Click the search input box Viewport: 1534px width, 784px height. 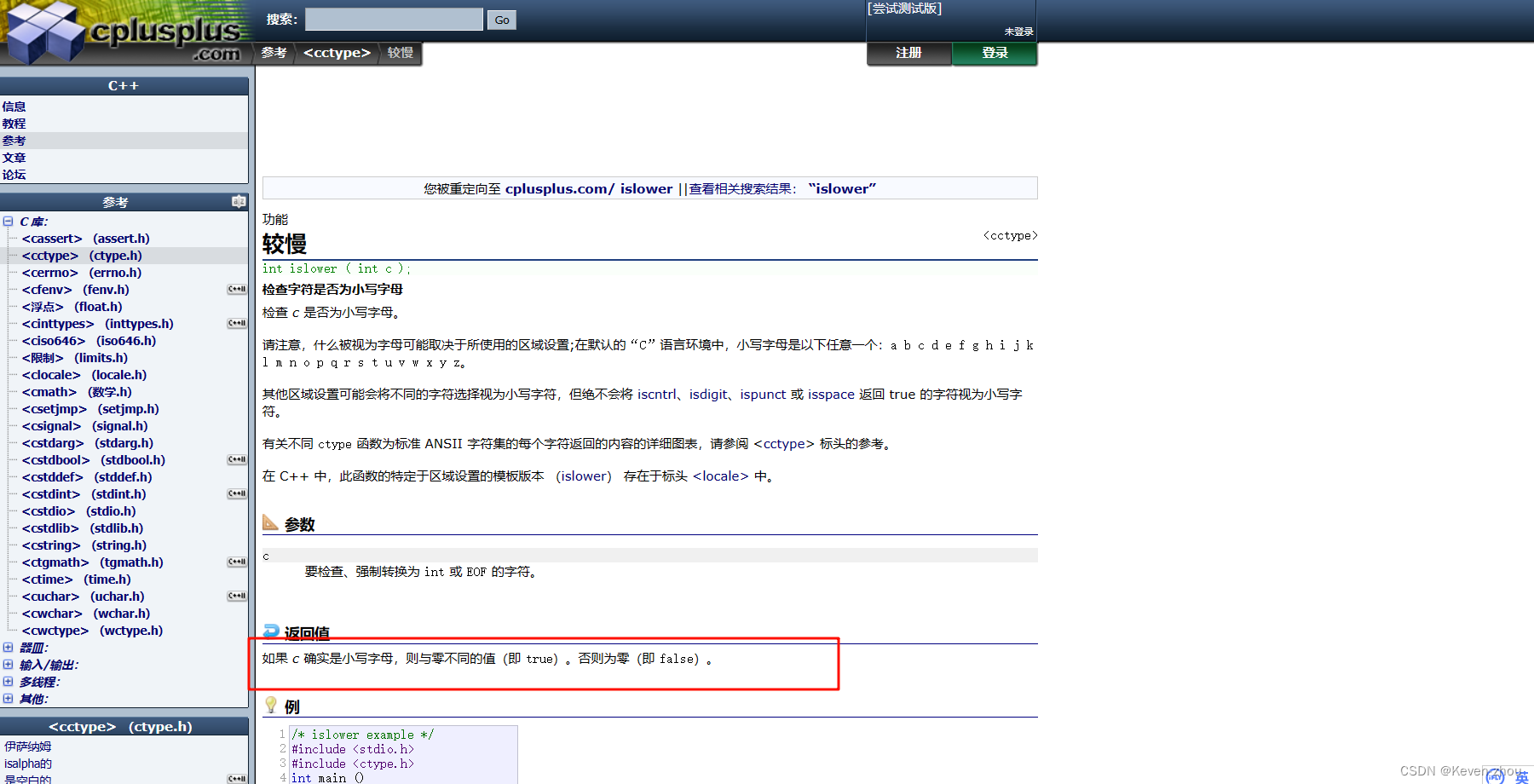[x=394, y=20]
